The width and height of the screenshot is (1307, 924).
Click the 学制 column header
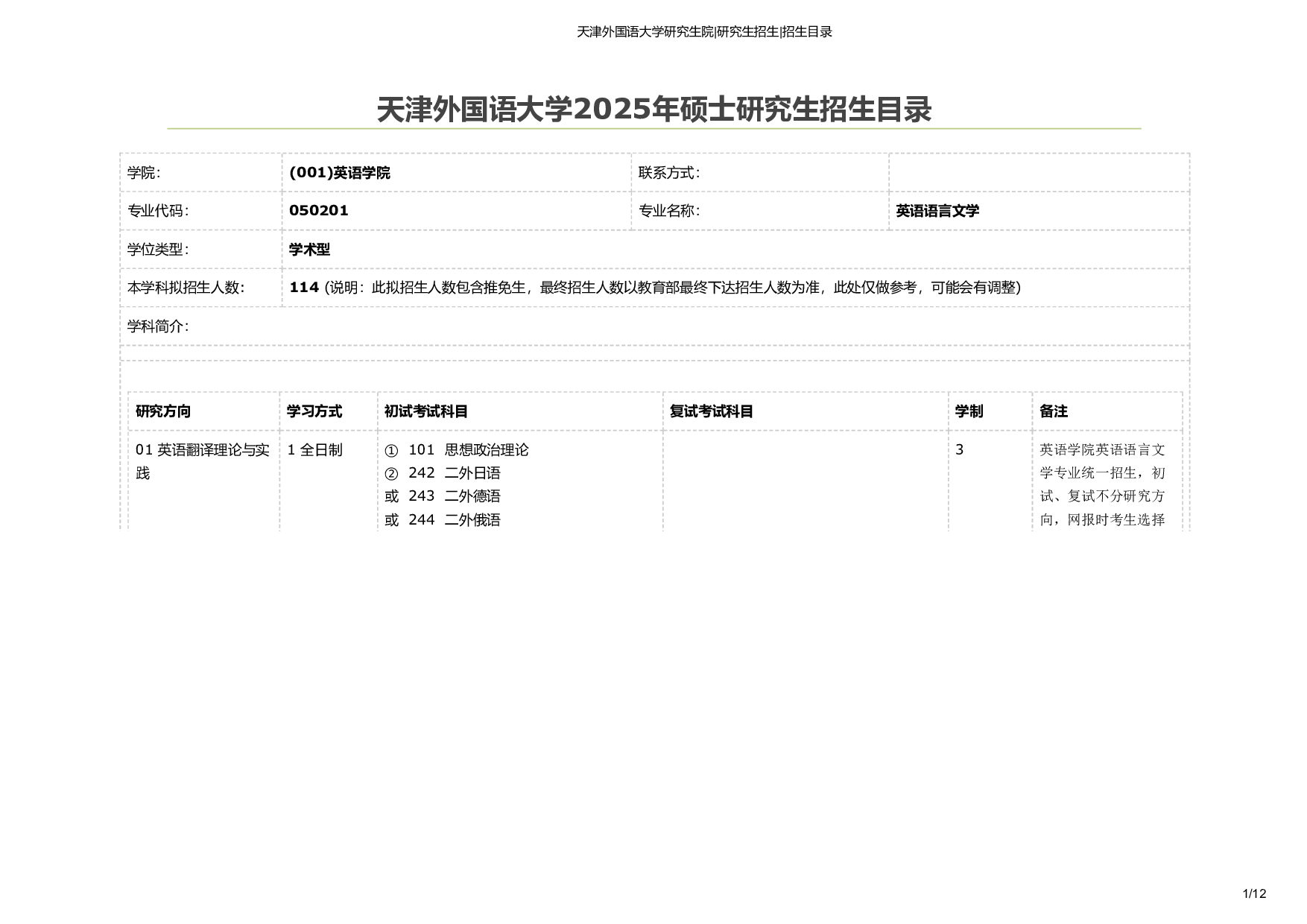(969, 411)
